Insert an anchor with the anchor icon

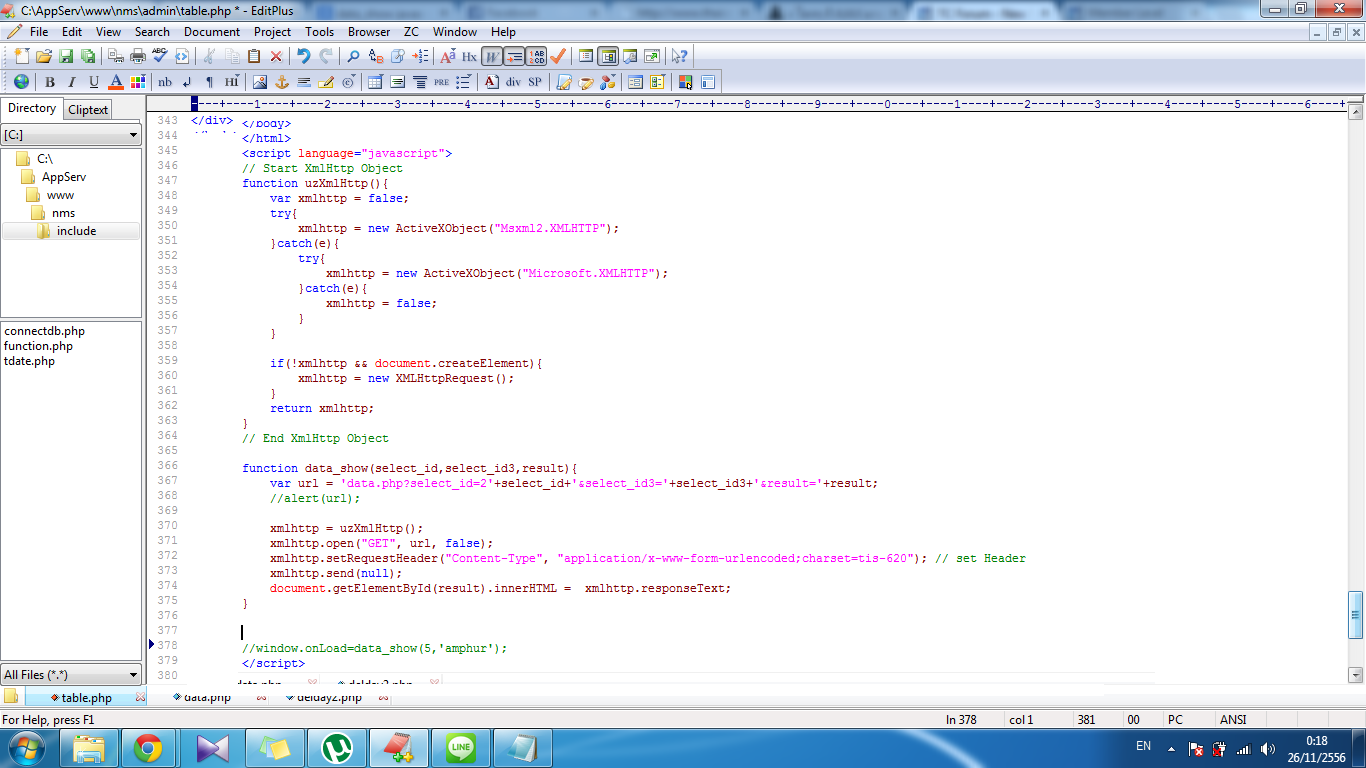tap(282, 82)
